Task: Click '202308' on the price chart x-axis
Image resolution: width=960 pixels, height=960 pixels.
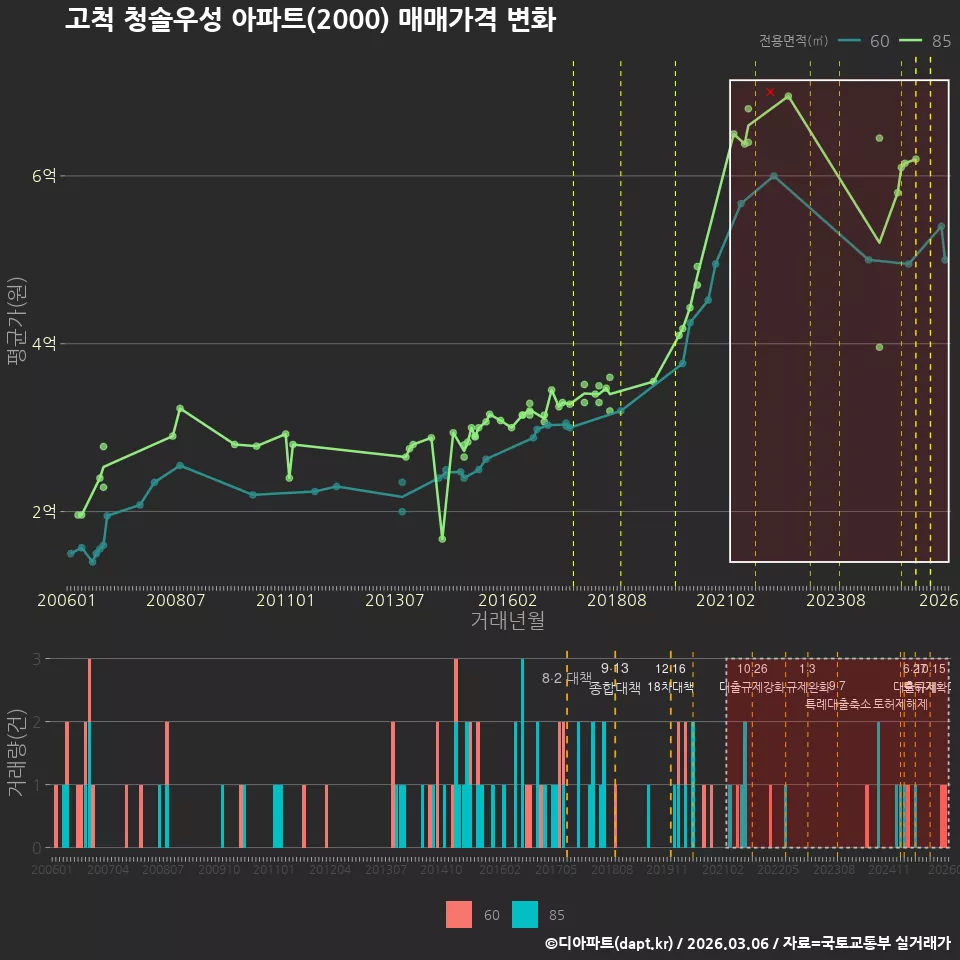Action: (x=836, y=600)
